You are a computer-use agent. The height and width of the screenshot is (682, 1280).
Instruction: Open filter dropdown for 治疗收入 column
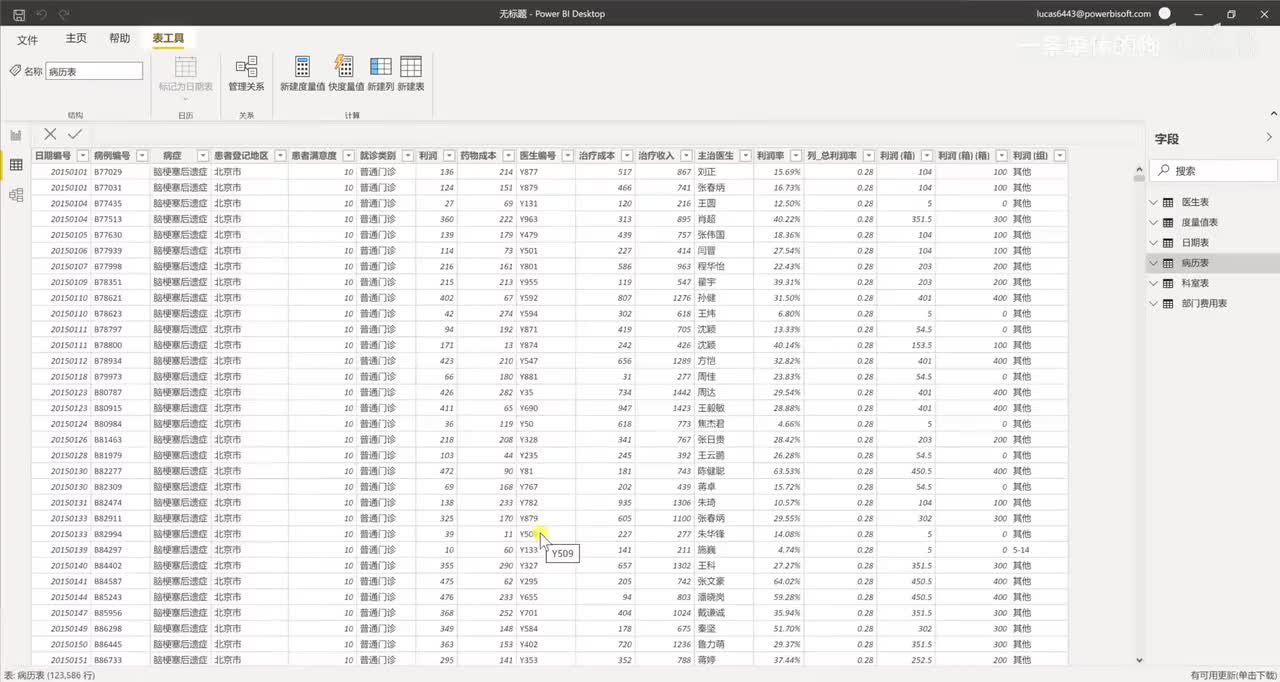[x=685, y=156]
